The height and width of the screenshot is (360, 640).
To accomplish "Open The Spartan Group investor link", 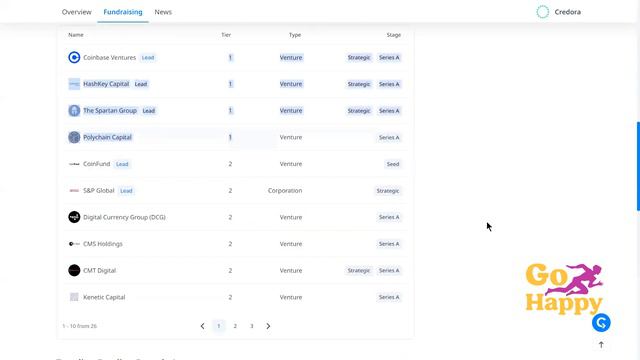I will point(110,111).
